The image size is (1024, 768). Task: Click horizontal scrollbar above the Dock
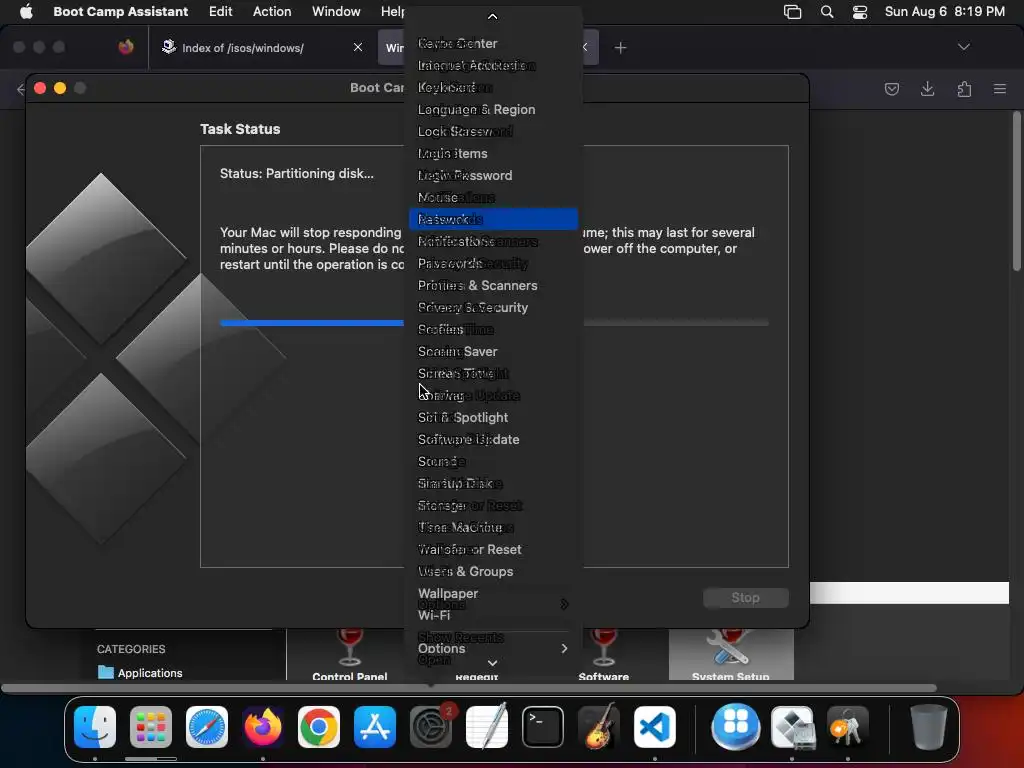[x=469, y=688]
